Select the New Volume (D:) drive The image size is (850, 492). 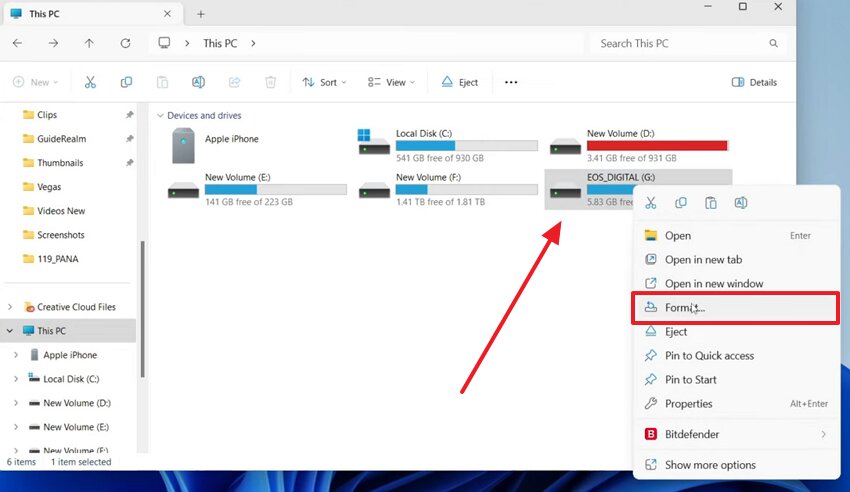click(639, 145)
